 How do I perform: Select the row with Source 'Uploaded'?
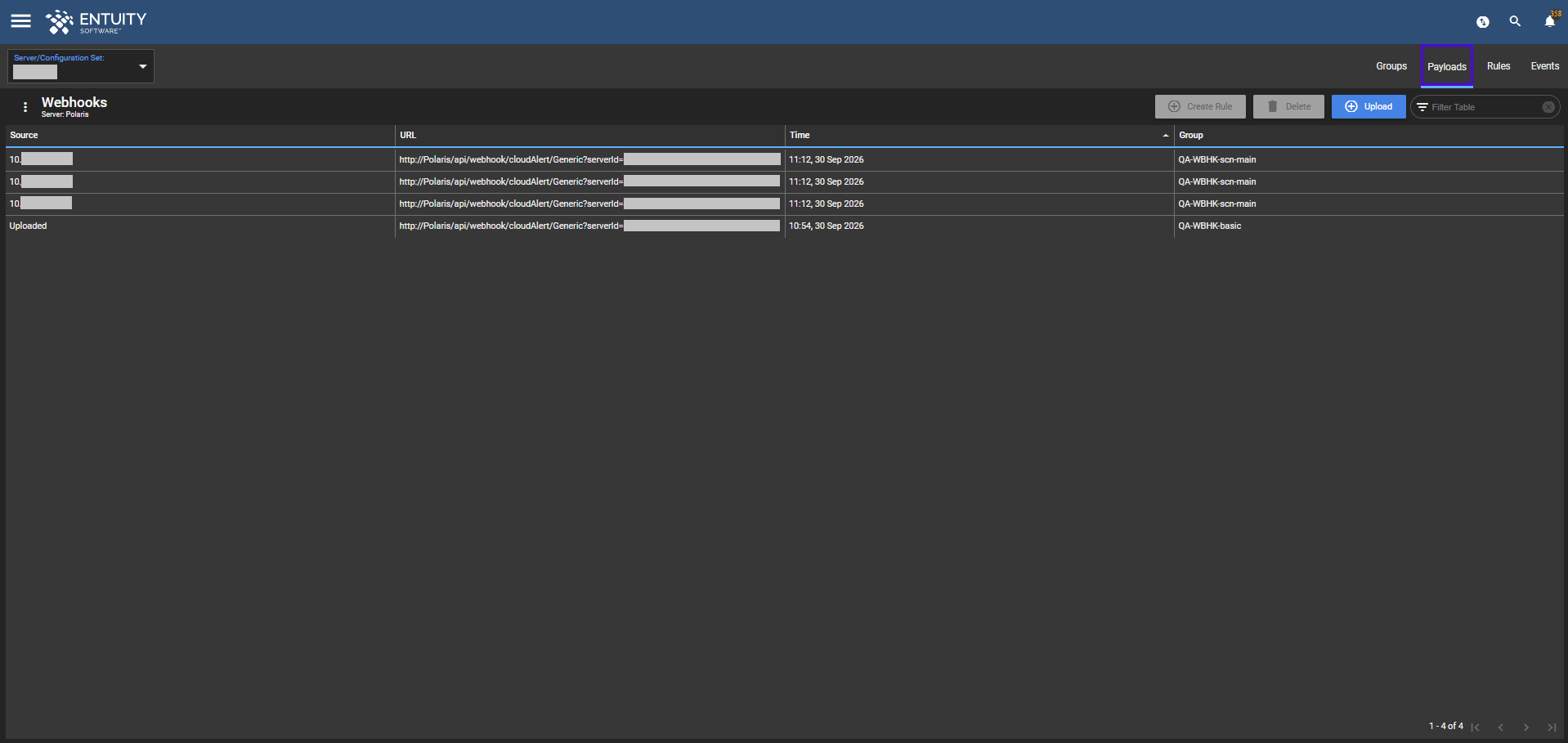pyautogui.click(x=784, y=226)
